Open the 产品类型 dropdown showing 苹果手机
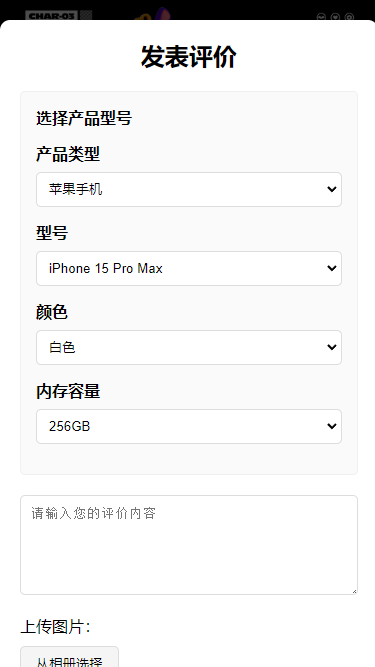Viewport: 375px width, 667px height. [189, 189]
